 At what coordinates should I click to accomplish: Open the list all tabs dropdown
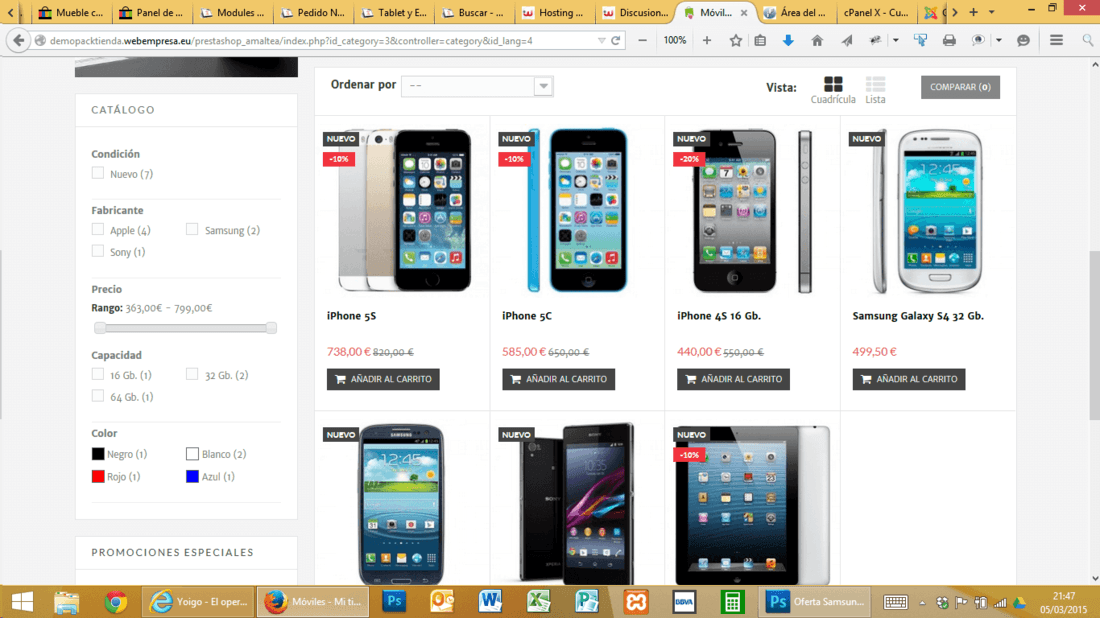(991, 12)
